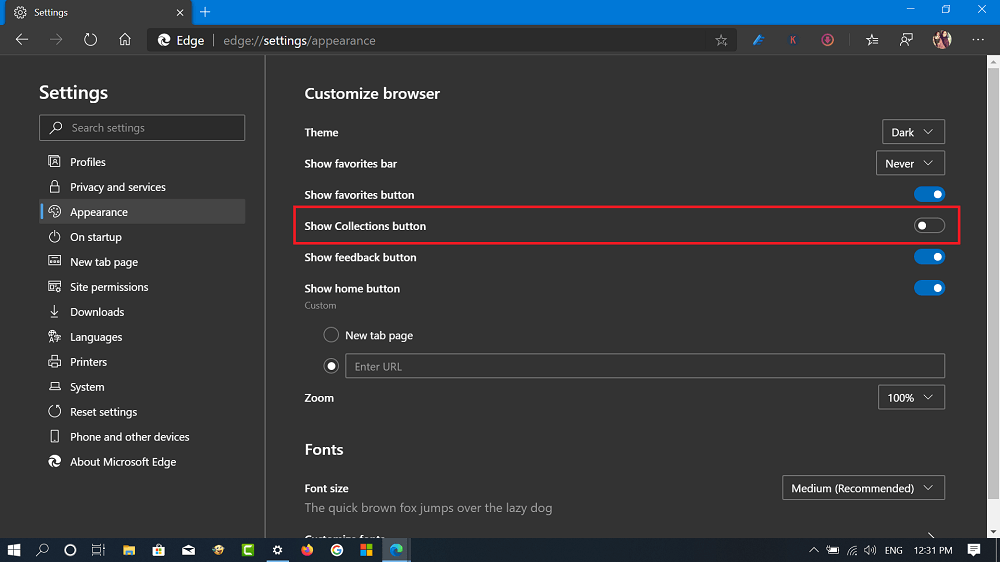
Task: Open the home page via the house icon
Action: tap(125, 40)
